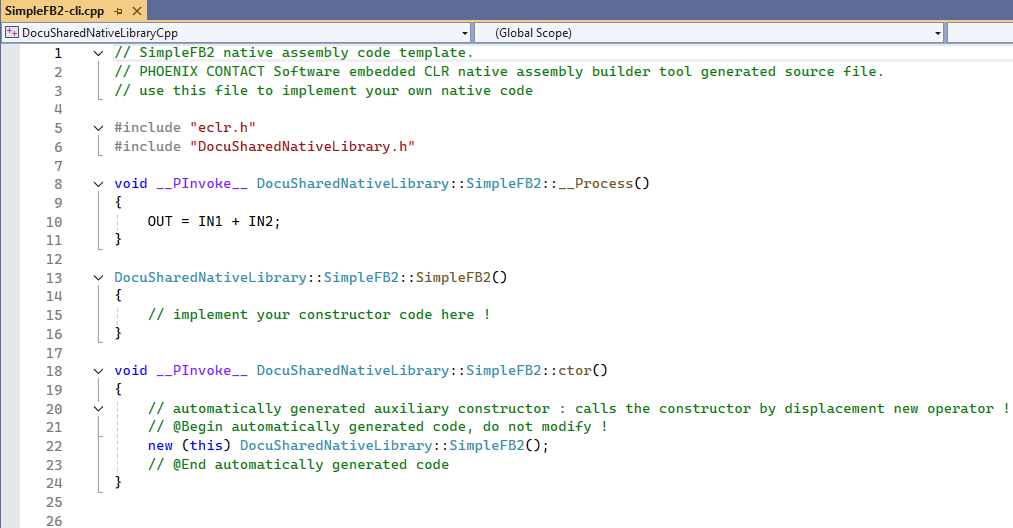The image size is (1013, 528).
Task: Open the (Global Scope) dropdown
Action: click(x=937, y=33)
